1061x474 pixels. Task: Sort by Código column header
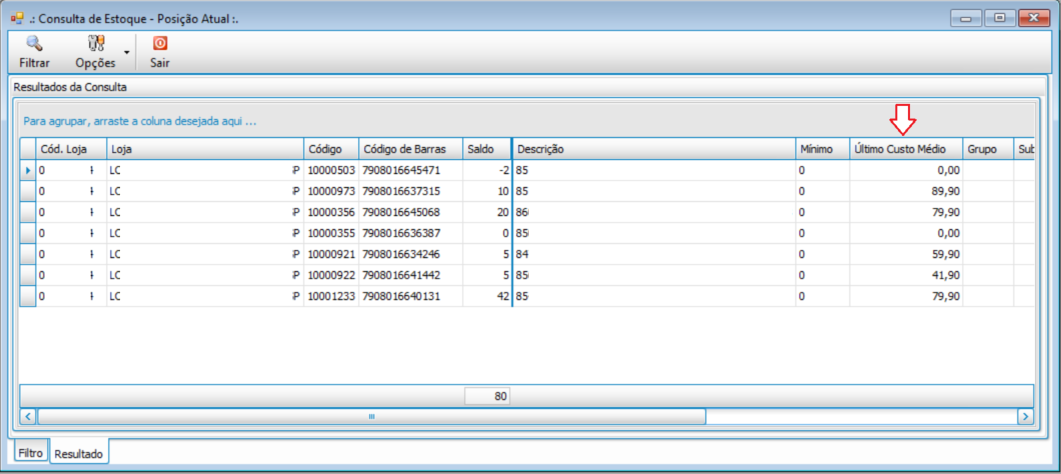pos(331,149)
